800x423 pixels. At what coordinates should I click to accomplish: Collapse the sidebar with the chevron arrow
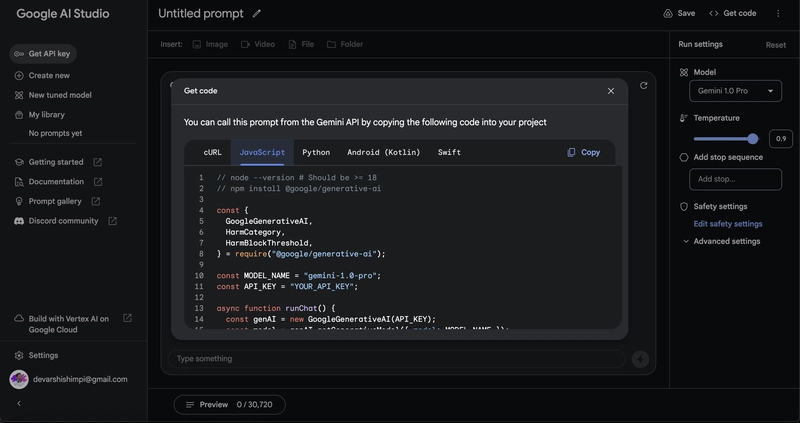(x=19, y=404)
